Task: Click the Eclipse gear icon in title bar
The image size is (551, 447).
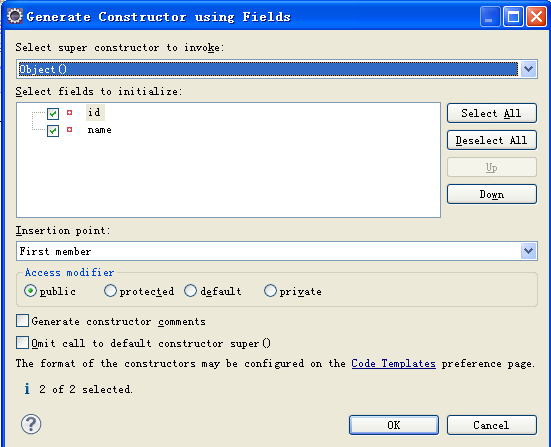Action: (x=15, y=16)
